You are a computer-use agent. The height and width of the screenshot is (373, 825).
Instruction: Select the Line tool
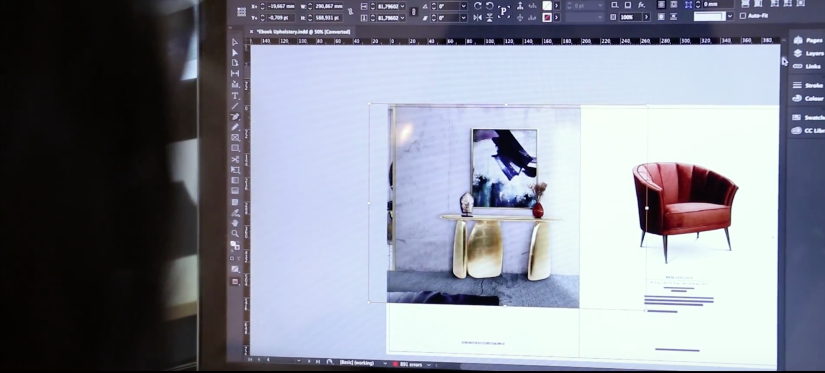[235, 106]
